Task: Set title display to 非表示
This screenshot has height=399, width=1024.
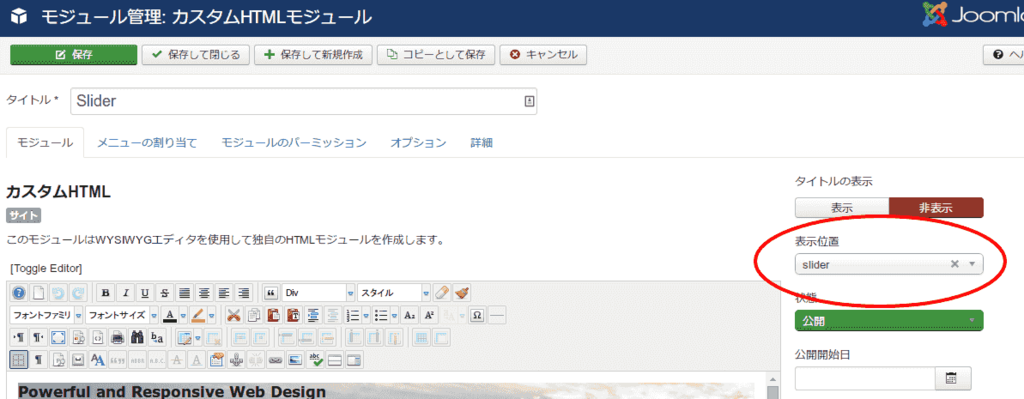Action: click(936, 208)
